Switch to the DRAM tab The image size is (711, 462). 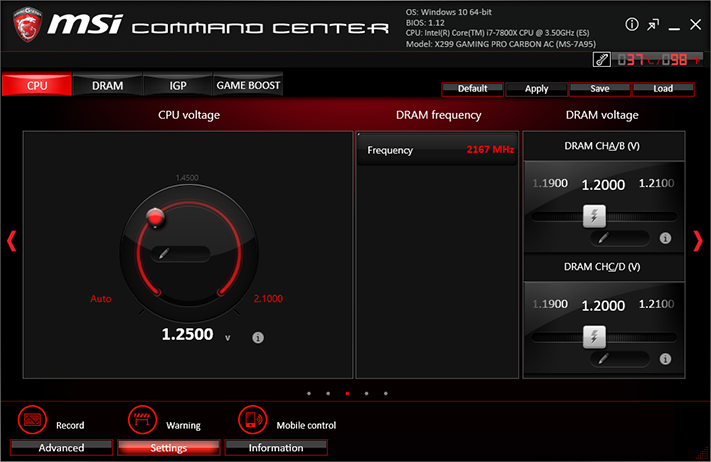[107, 85]
